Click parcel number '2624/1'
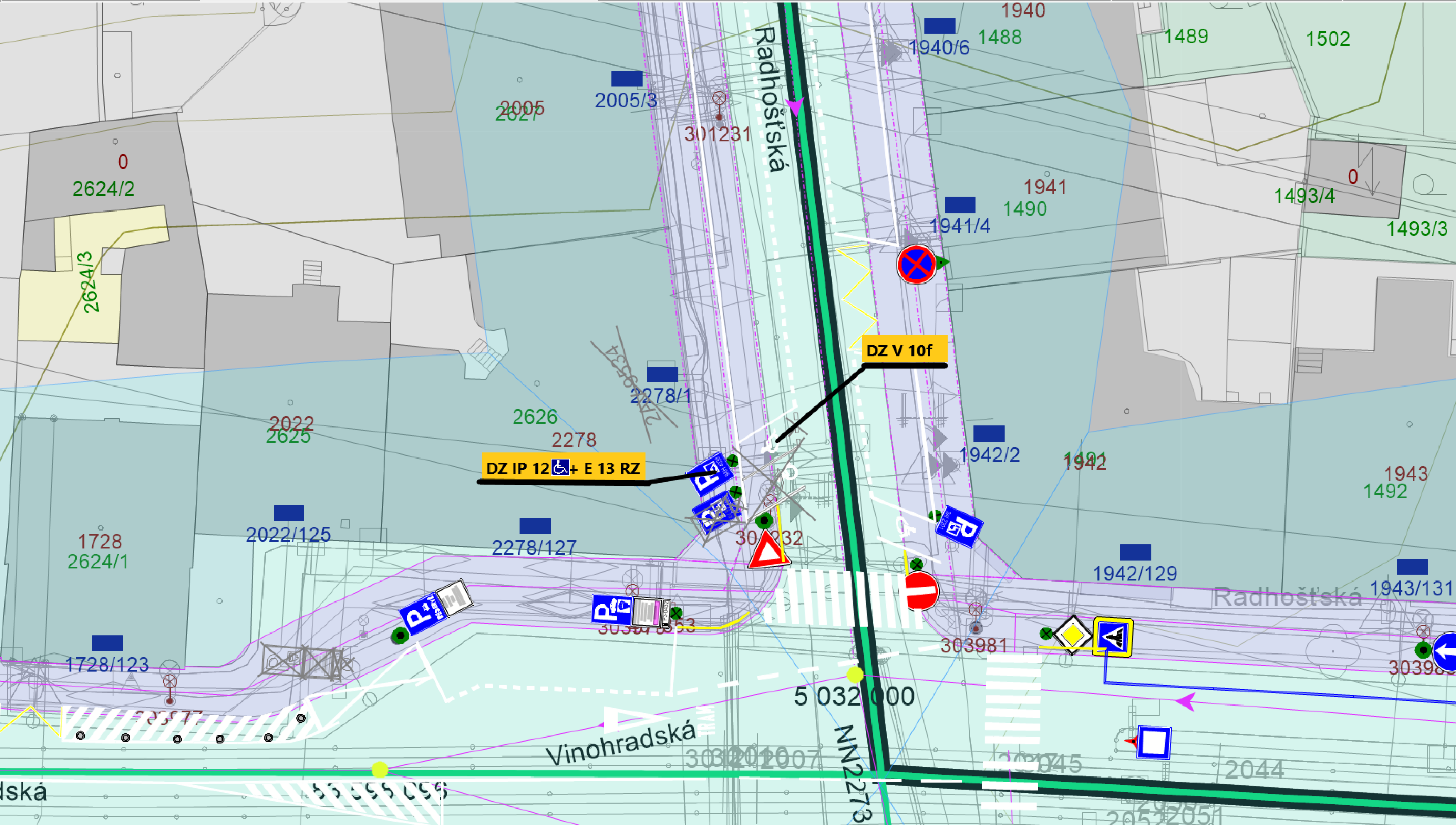 point(98,561)
